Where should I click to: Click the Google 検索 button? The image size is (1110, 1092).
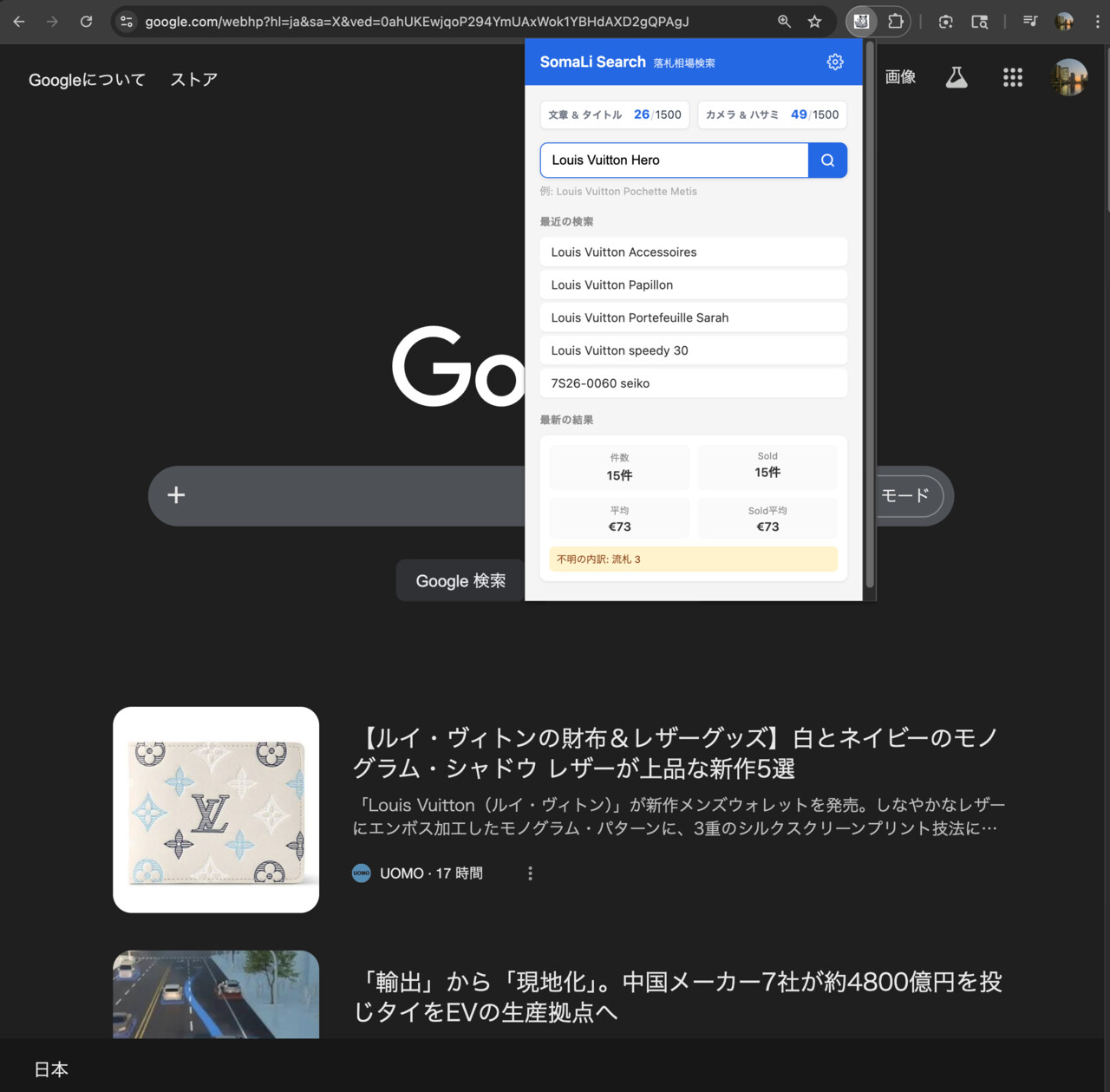[x=460, y=580]
